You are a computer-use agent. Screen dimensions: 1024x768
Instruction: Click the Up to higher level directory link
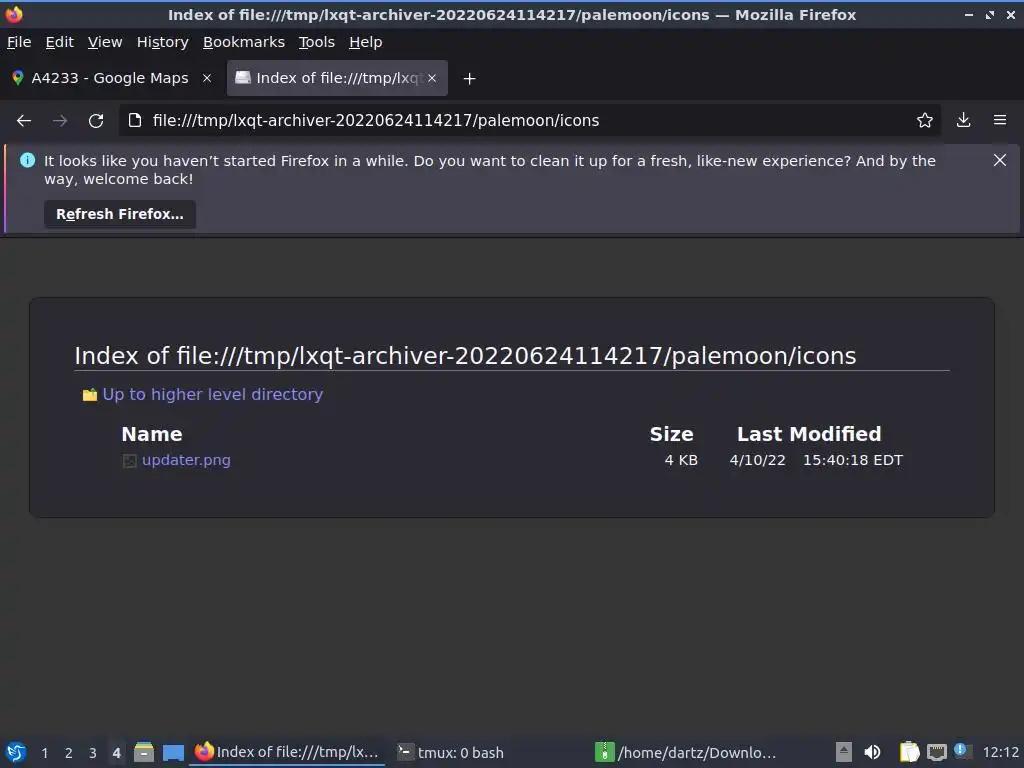coord(212,394)
